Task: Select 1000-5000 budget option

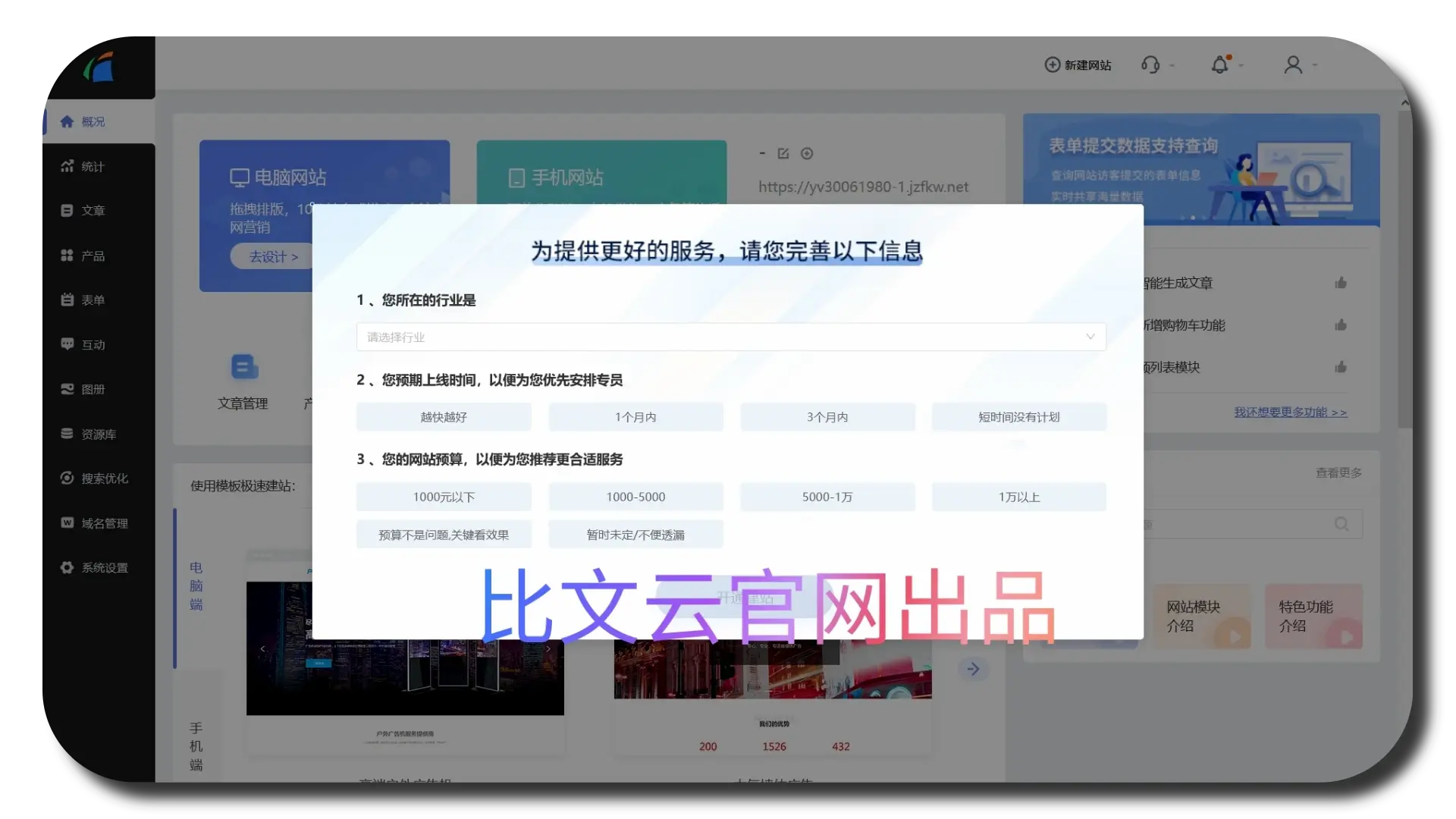Action: click(635, 497)
